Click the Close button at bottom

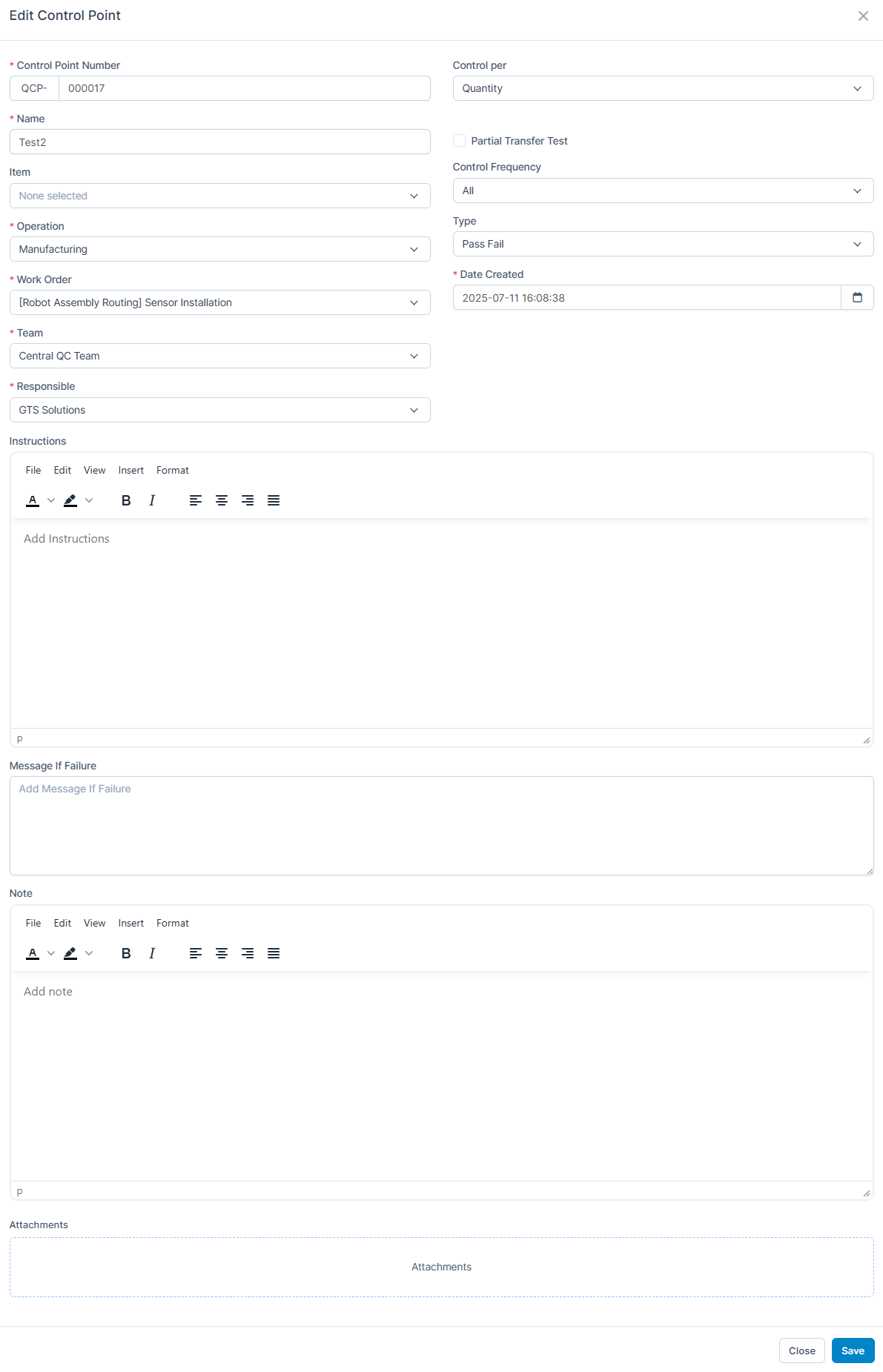point(801,1351)
